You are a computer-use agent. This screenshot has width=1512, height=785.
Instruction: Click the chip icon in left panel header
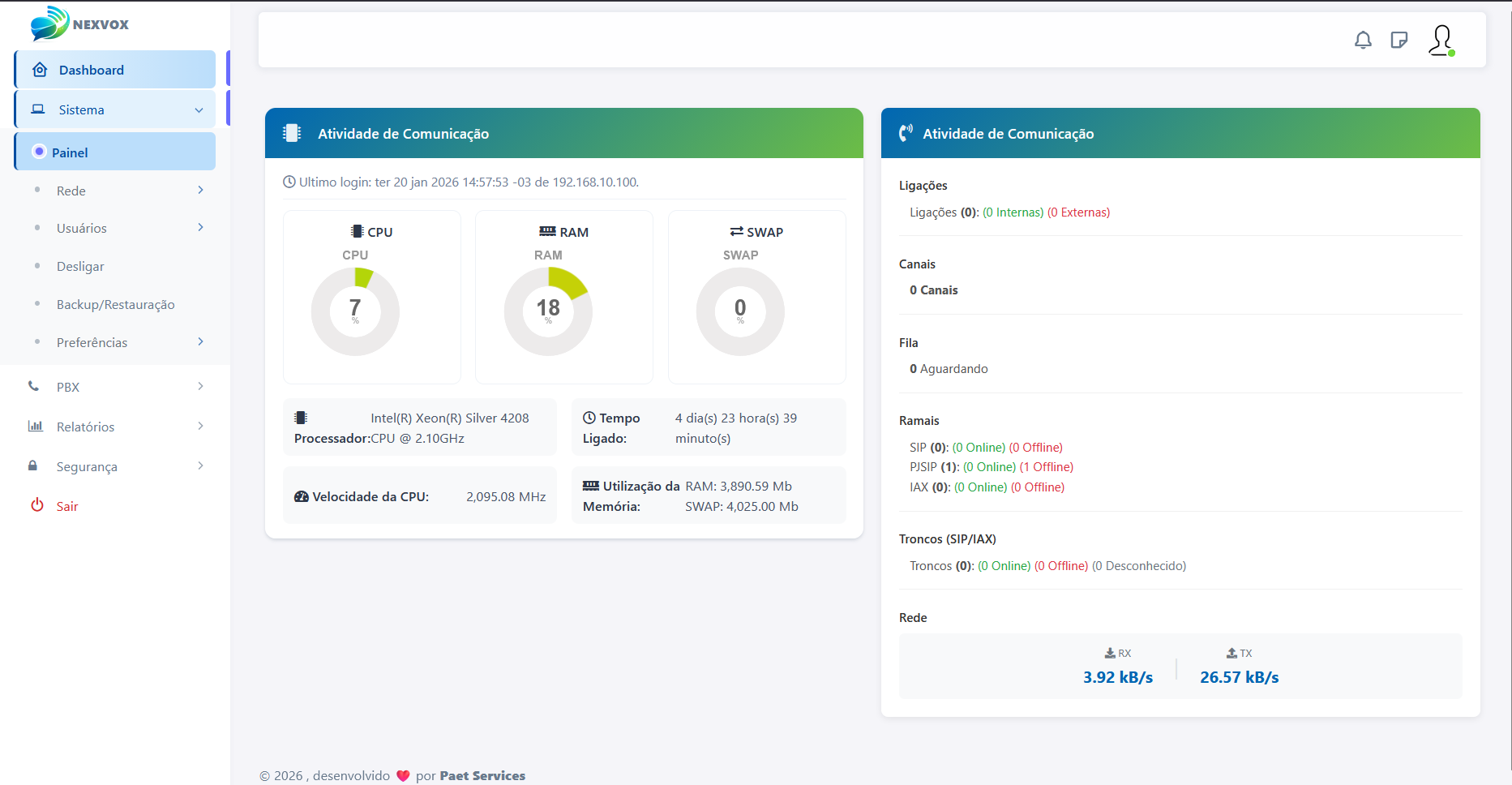click(x=292, y=133)
